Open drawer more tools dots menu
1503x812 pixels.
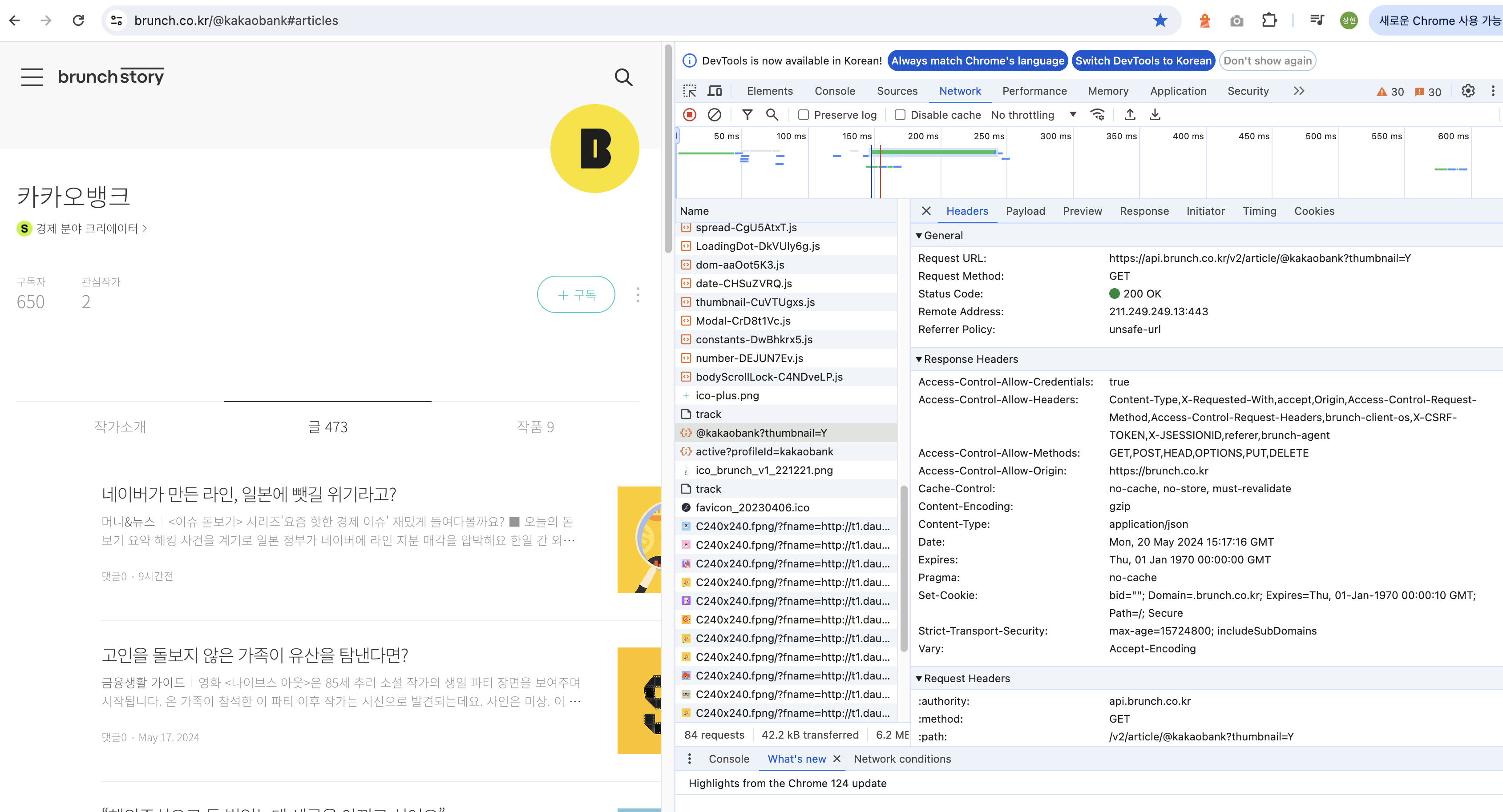(689, 758)
